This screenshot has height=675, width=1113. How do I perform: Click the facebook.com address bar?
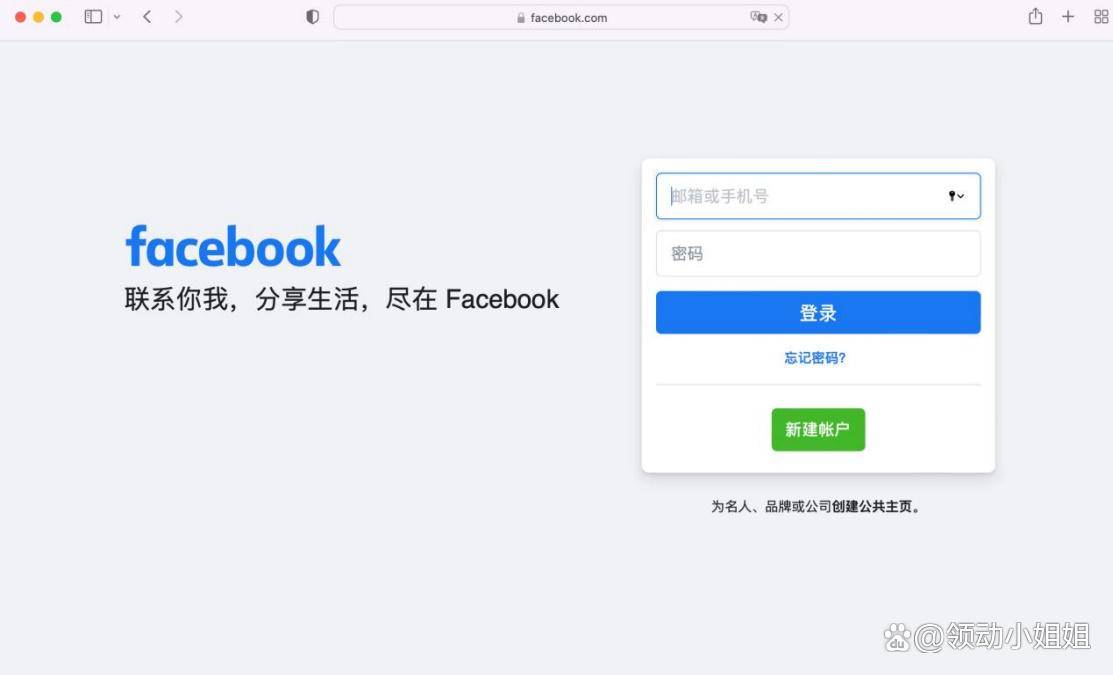(x=561, y=18)
